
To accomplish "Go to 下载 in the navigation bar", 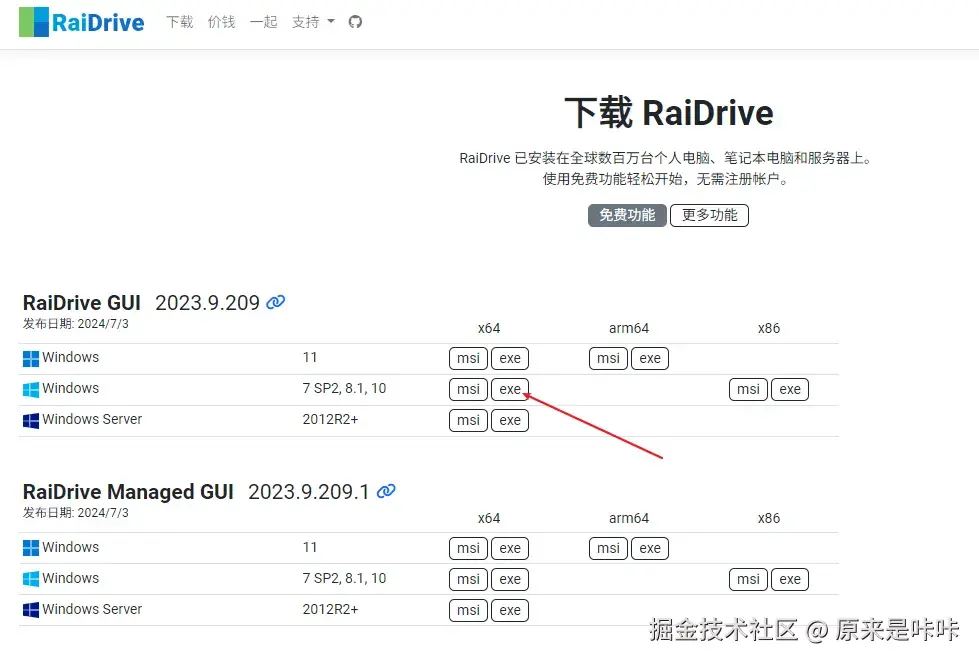I will pos(180,22).
